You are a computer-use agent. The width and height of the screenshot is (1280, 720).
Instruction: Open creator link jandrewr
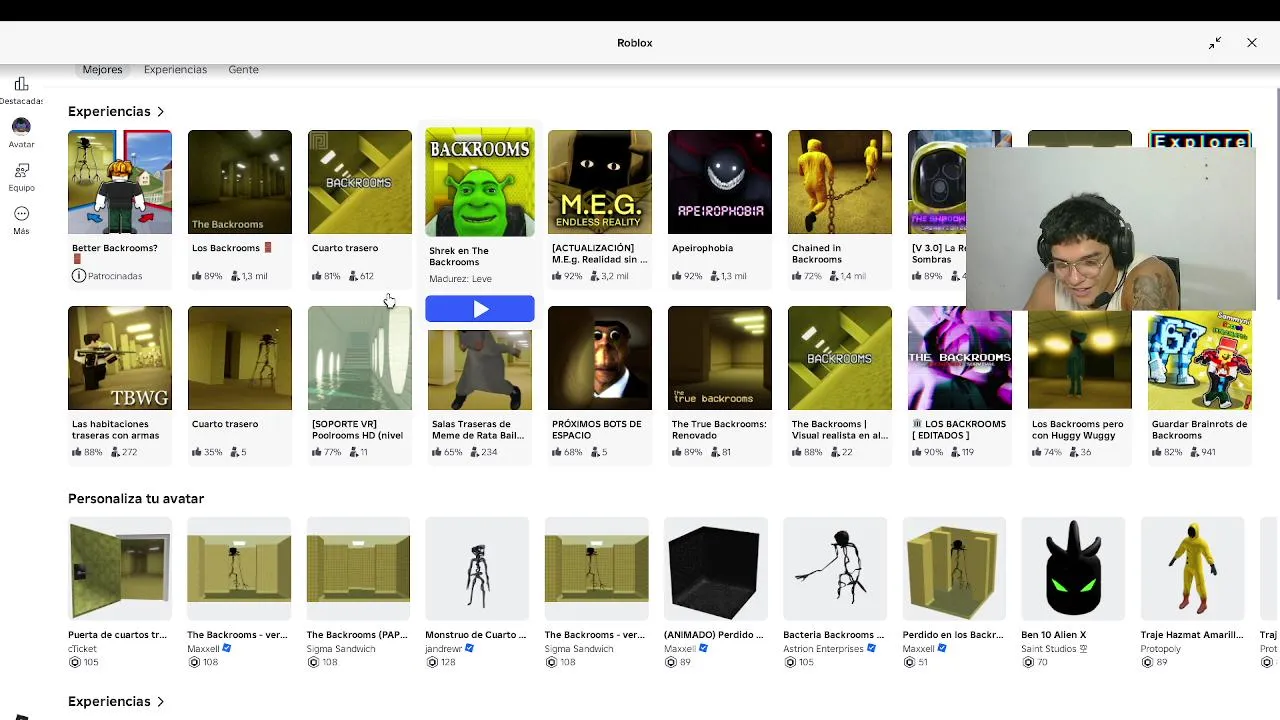pyautogui.click(x=444, y=649)
